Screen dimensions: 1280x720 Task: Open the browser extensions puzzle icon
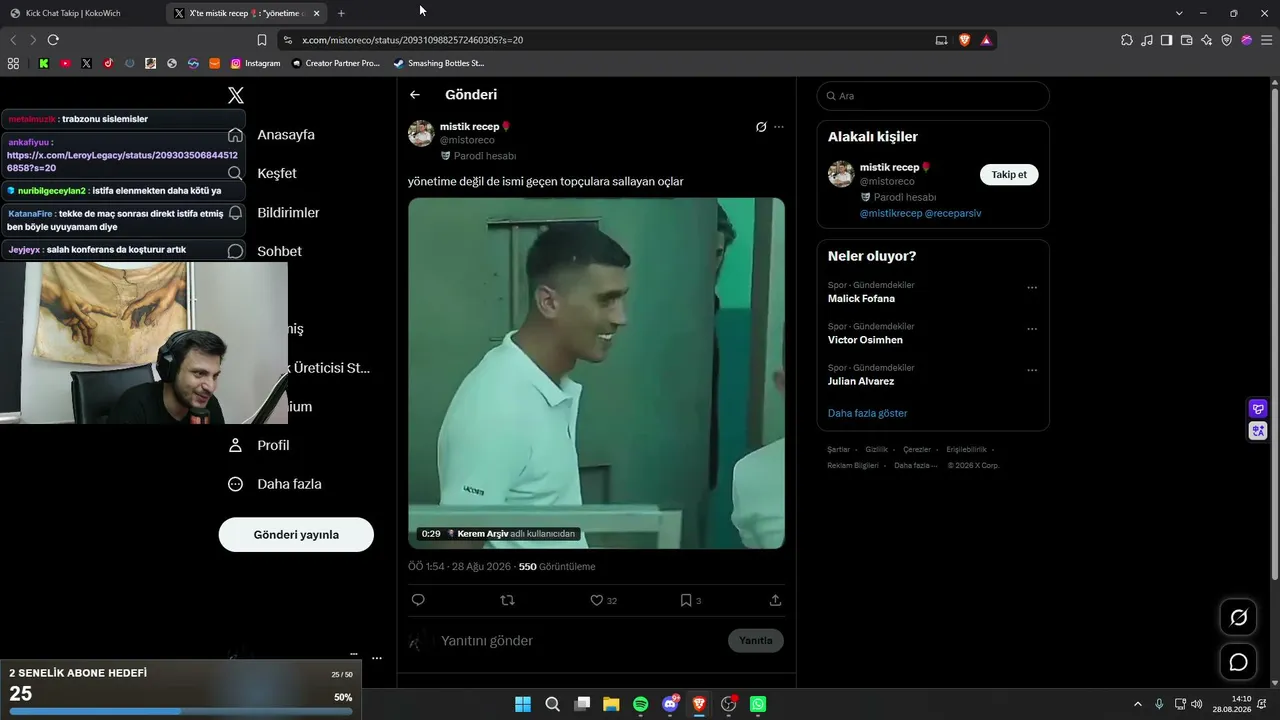[1127, 40]
